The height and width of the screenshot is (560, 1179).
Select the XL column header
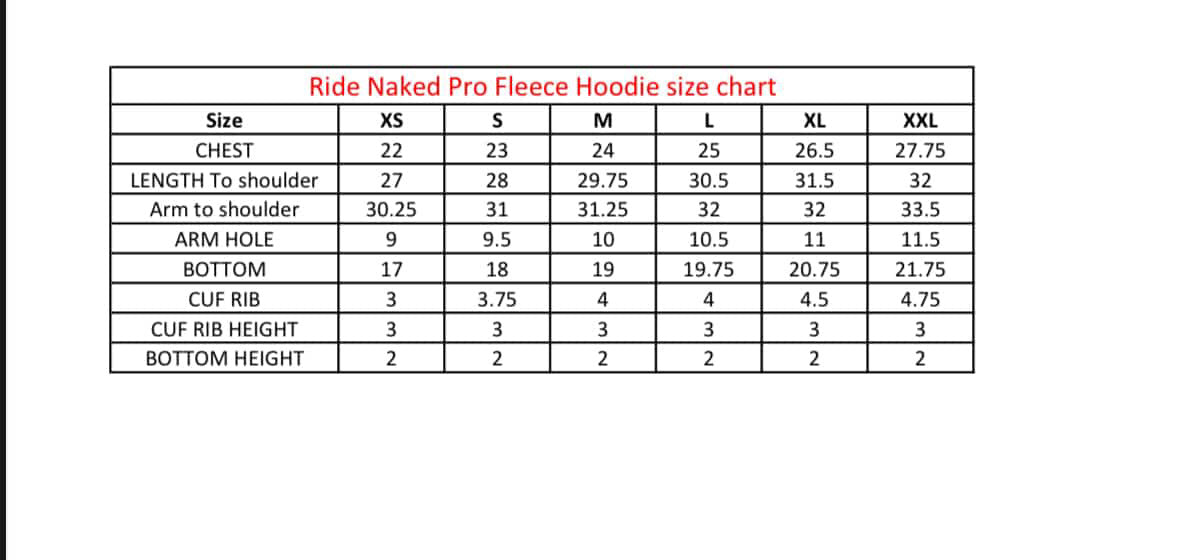click(x=814, y=121)
